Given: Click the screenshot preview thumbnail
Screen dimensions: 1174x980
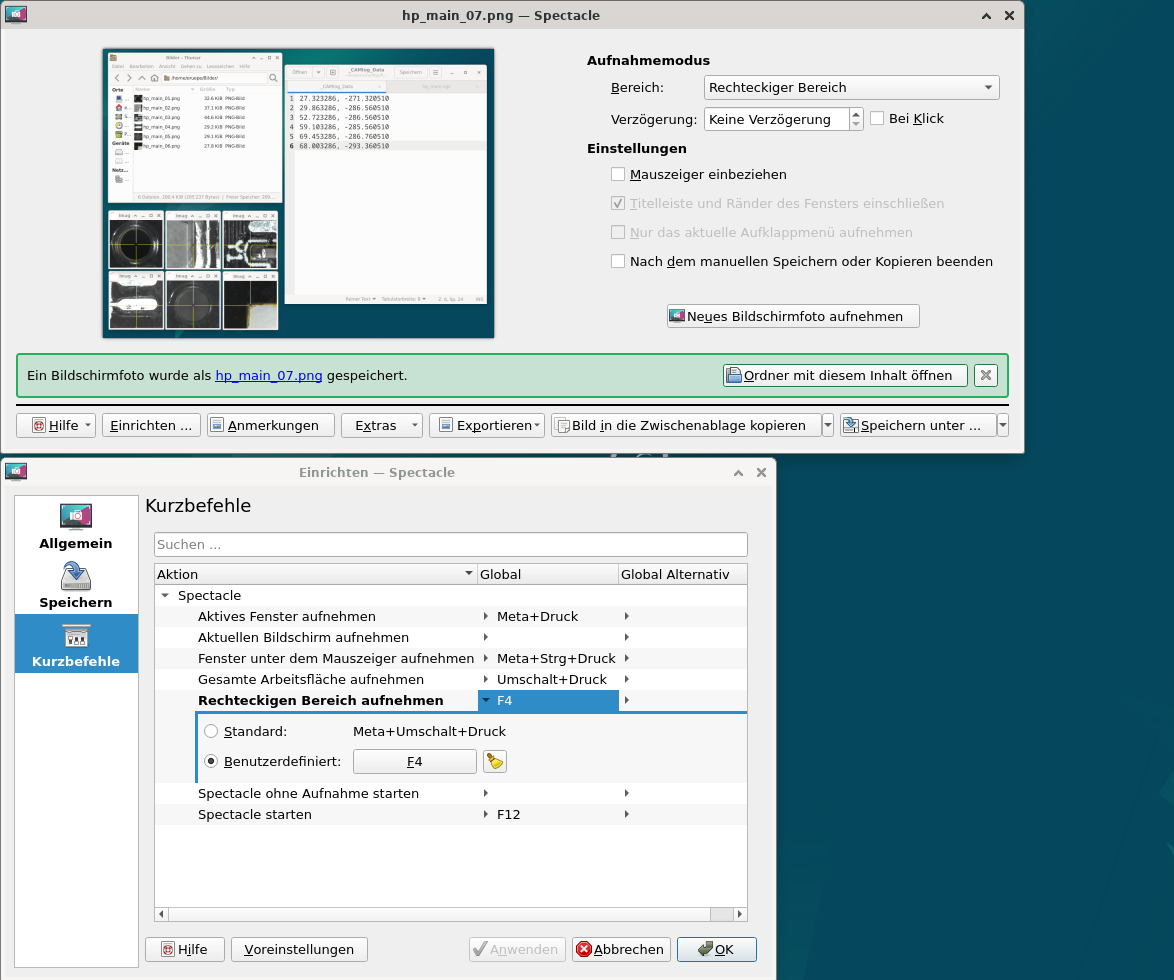Looking at the screenshot, I should click(298, 193).
